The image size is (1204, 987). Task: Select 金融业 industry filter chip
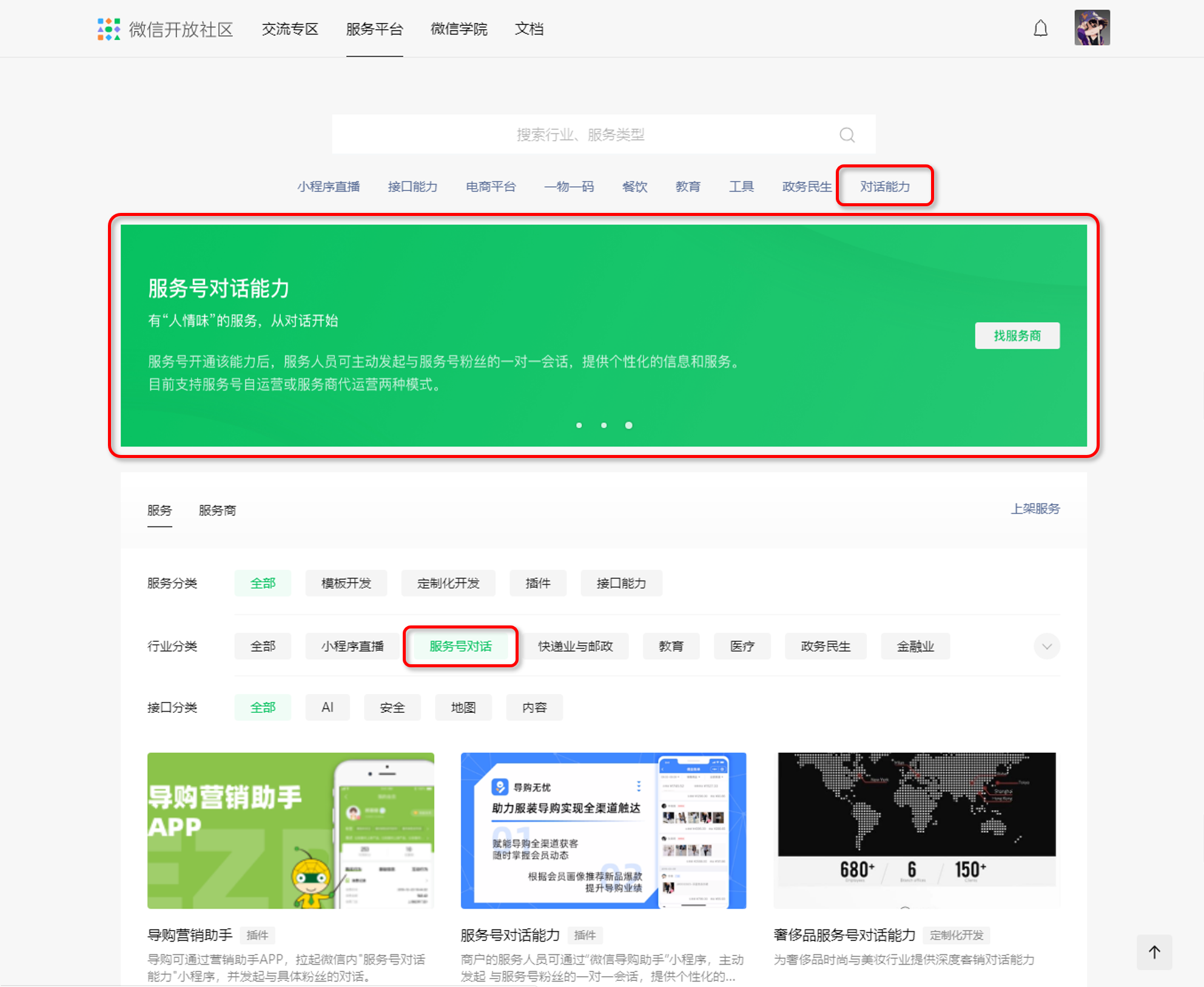(915, 646)
